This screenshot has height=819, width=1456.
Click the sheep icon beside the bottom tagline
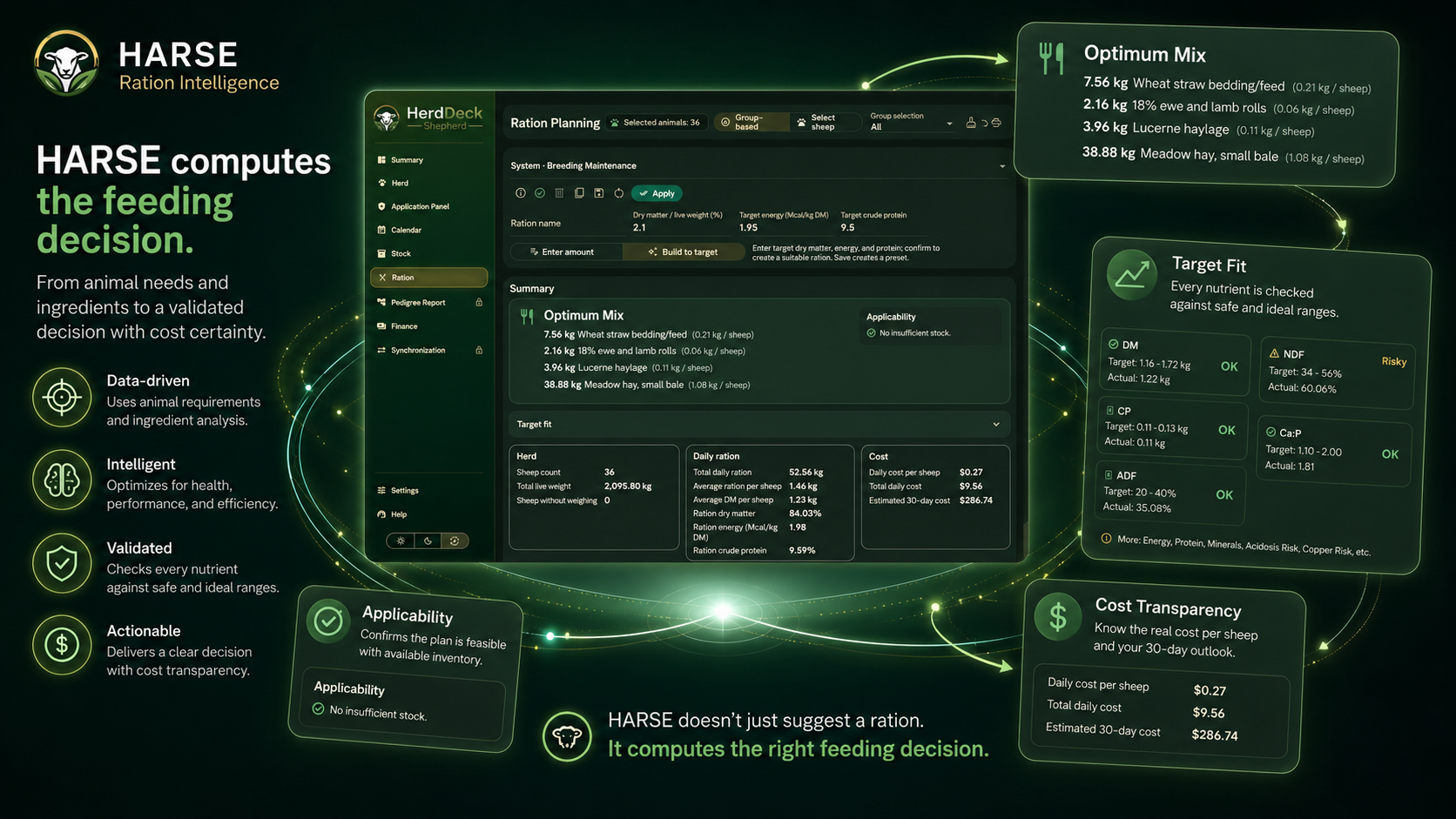pyautogui.click(x=567, y=737)
